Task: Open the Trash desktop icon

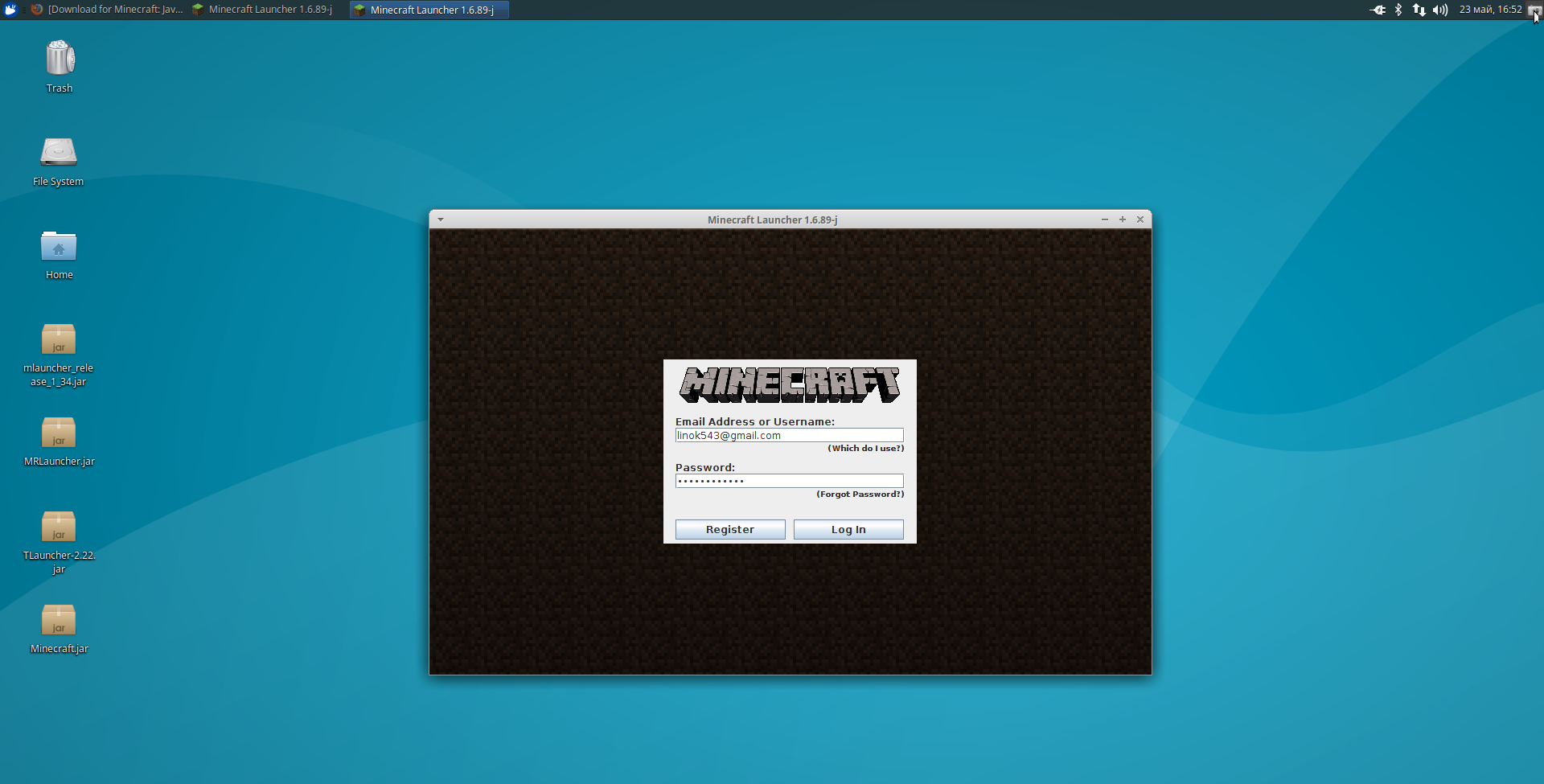Action: tap(60, 59)
